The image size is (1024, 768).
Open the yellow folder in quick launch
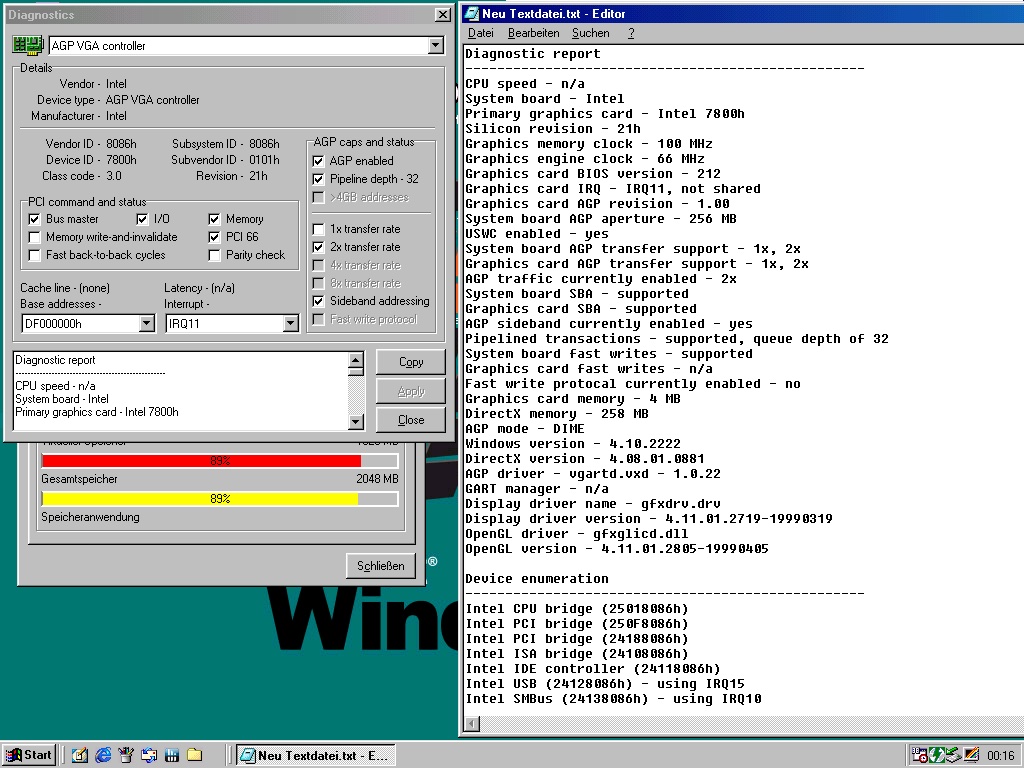pos(195,755)
